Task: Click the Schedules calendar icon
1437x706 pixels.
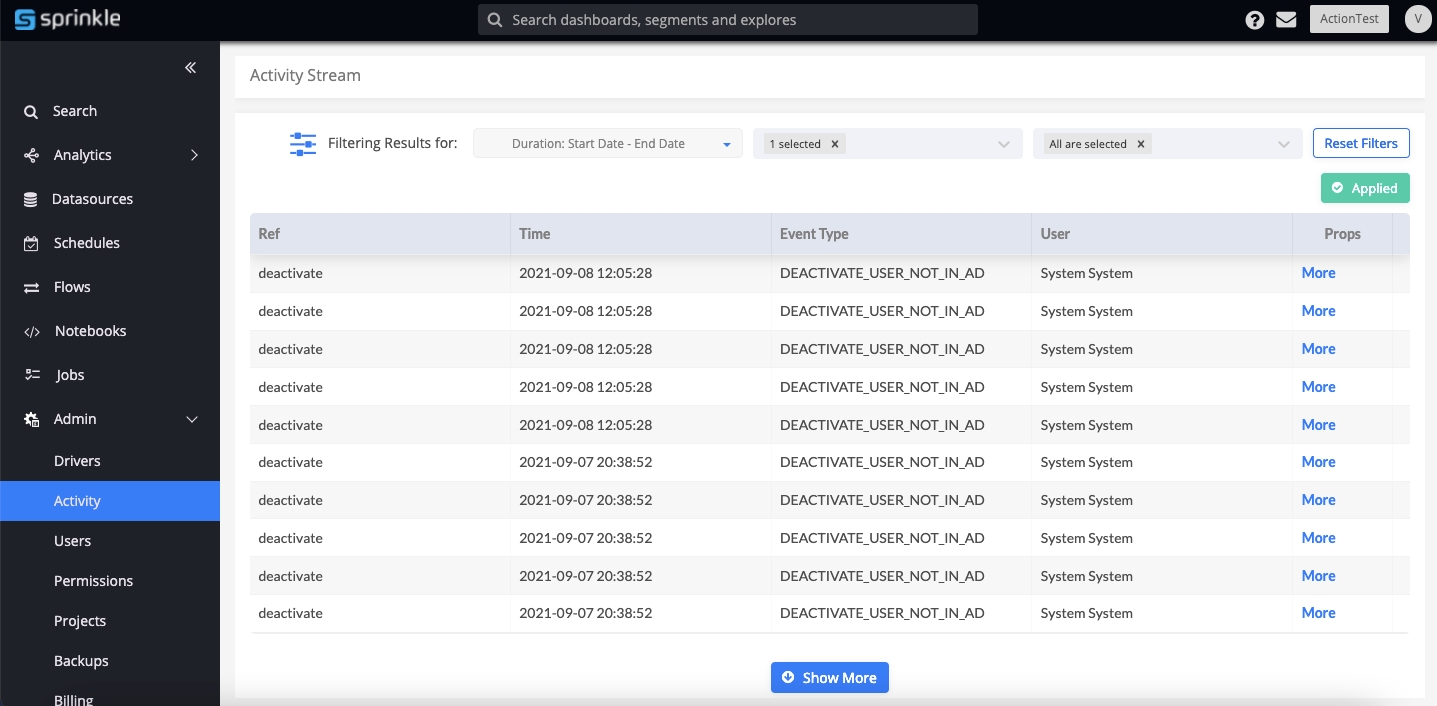Action: [x=31, y=244]
